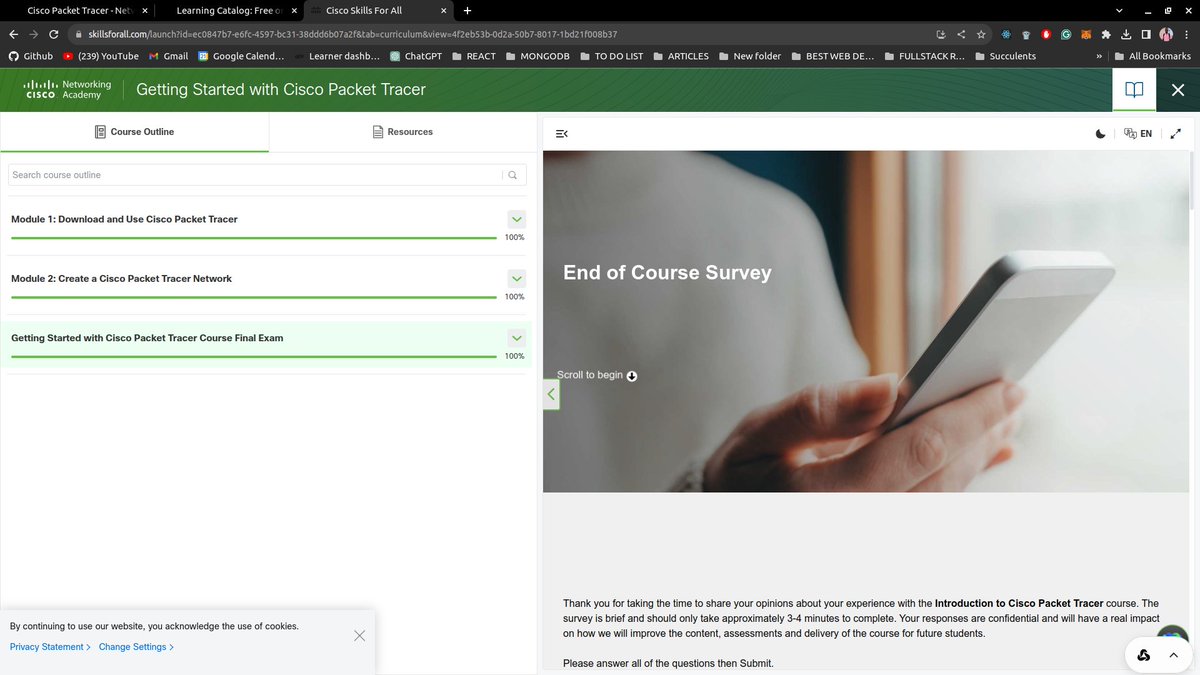Close the Learning Catalog browser tab
The image size is (1200, 675).
tap(294, 11)
